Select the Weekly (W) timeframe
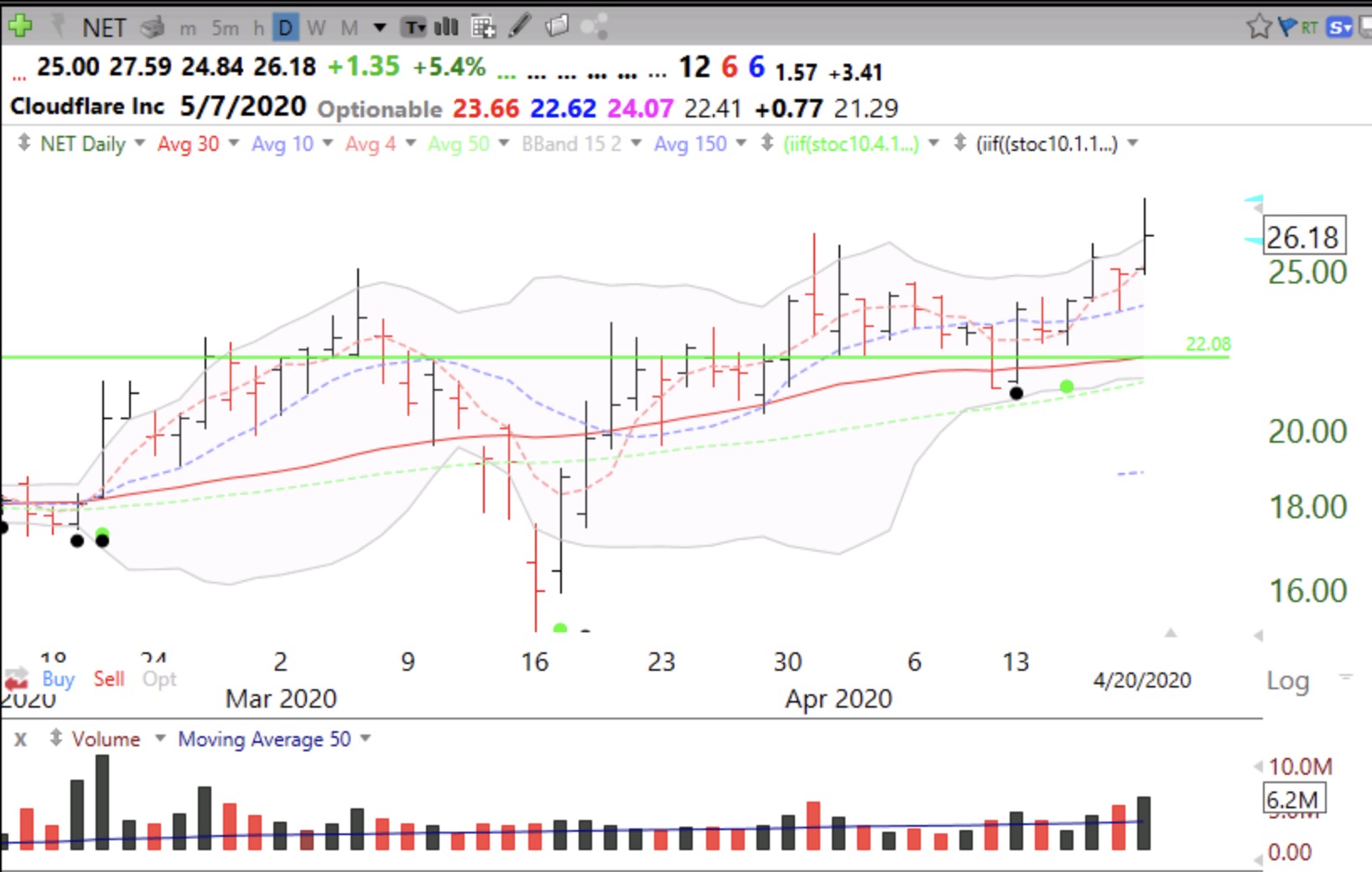 tap(316, 29)
